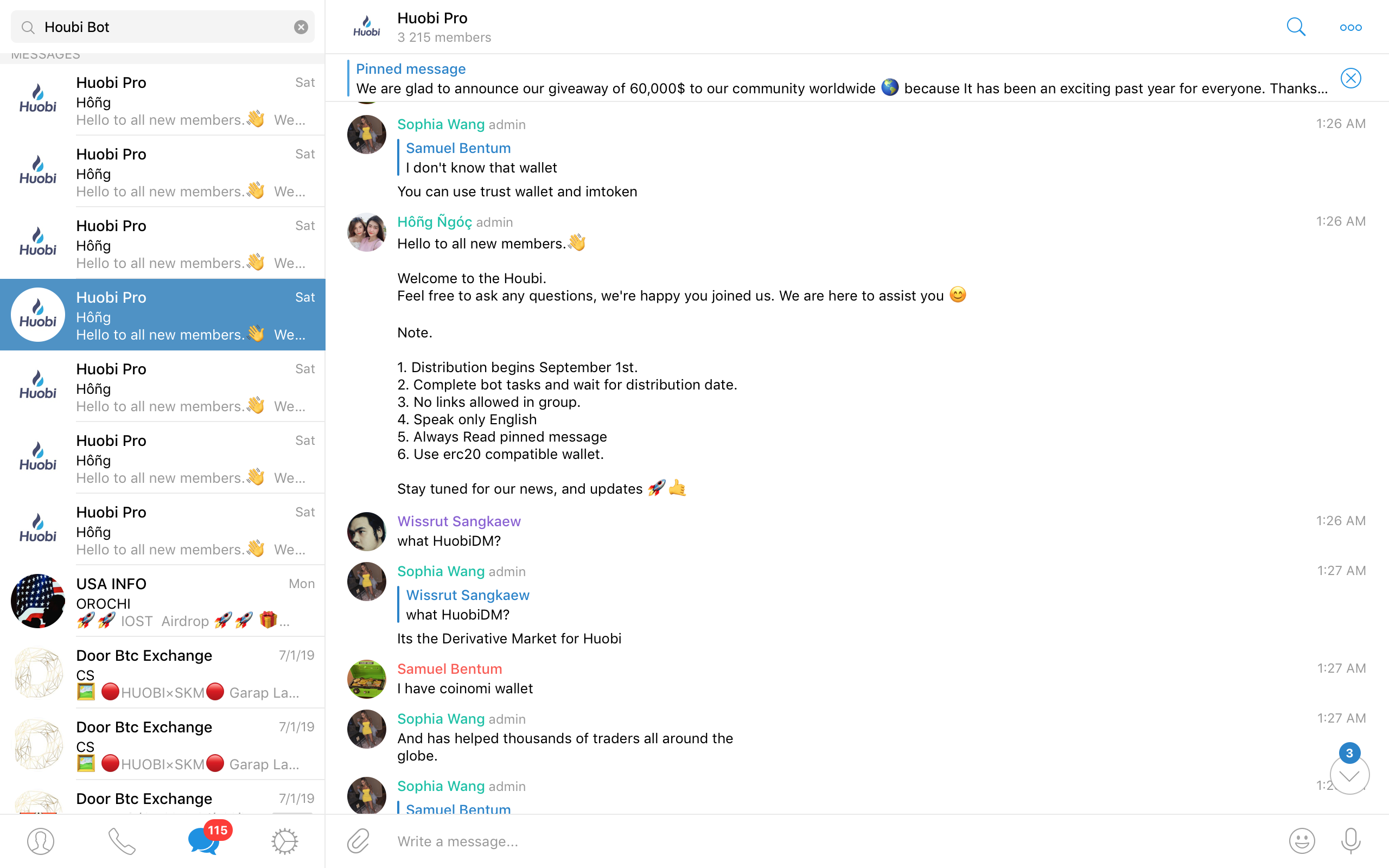Screen dimensions: 1389x868
Task: Open Hồñg Ñgóç admin's profile name
Action: (435, 222)
